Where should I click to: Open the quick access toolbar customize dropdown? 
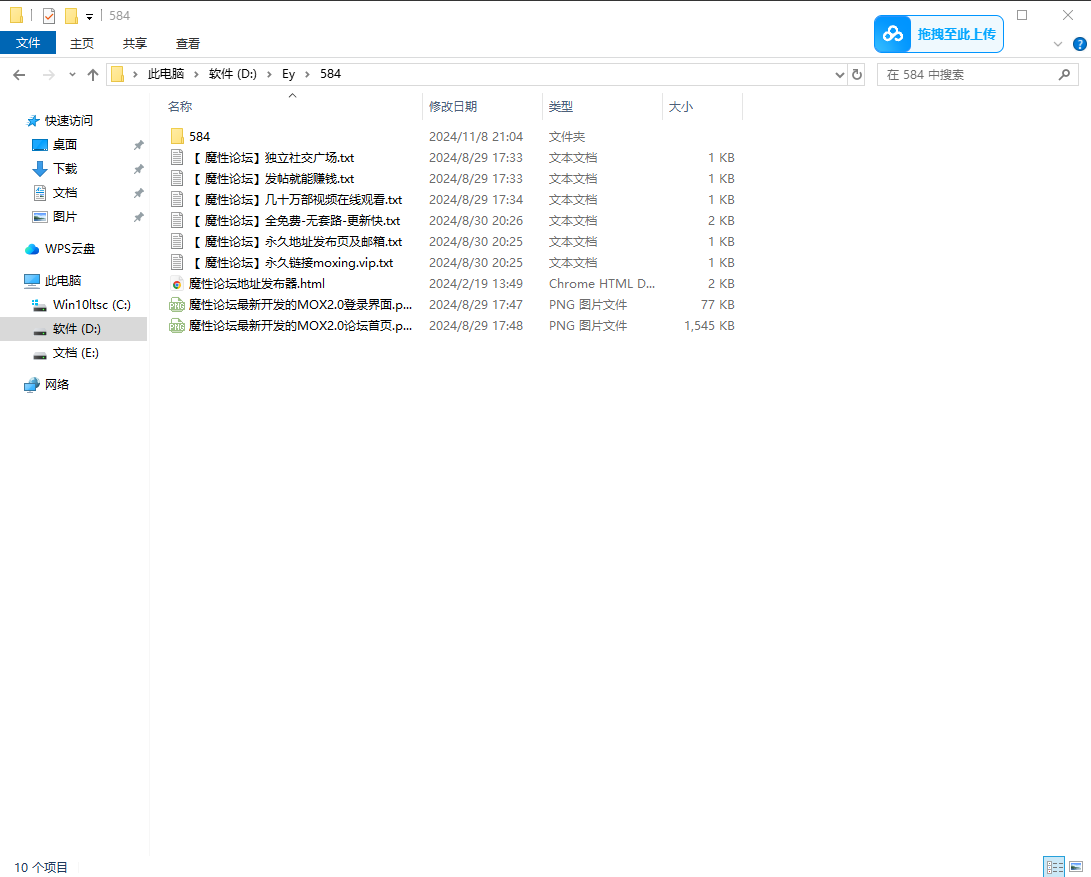click(89, 16)
